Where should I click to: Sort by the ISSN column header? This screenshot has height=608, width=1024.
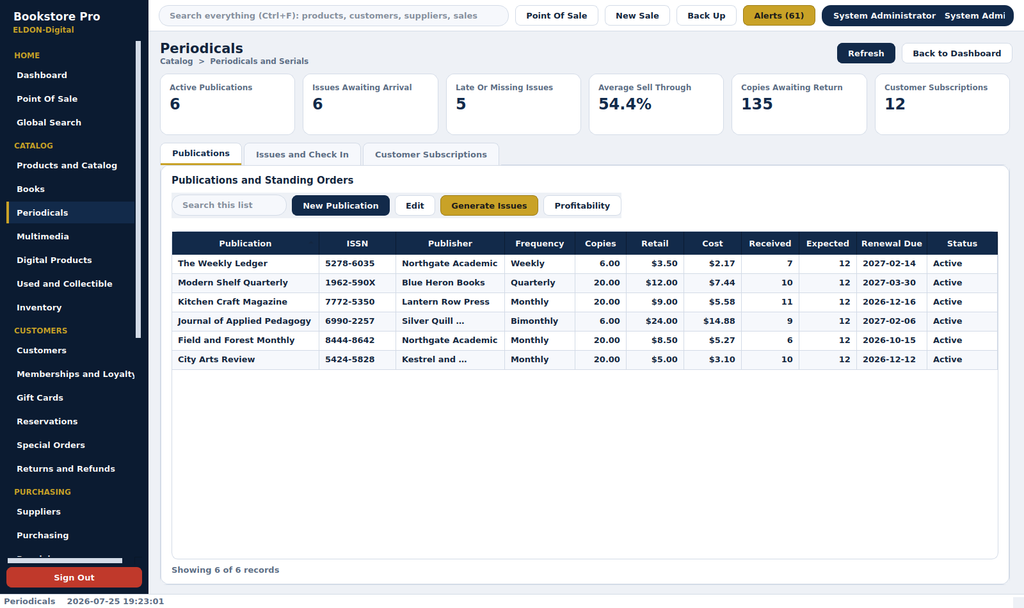click(357, 244)
